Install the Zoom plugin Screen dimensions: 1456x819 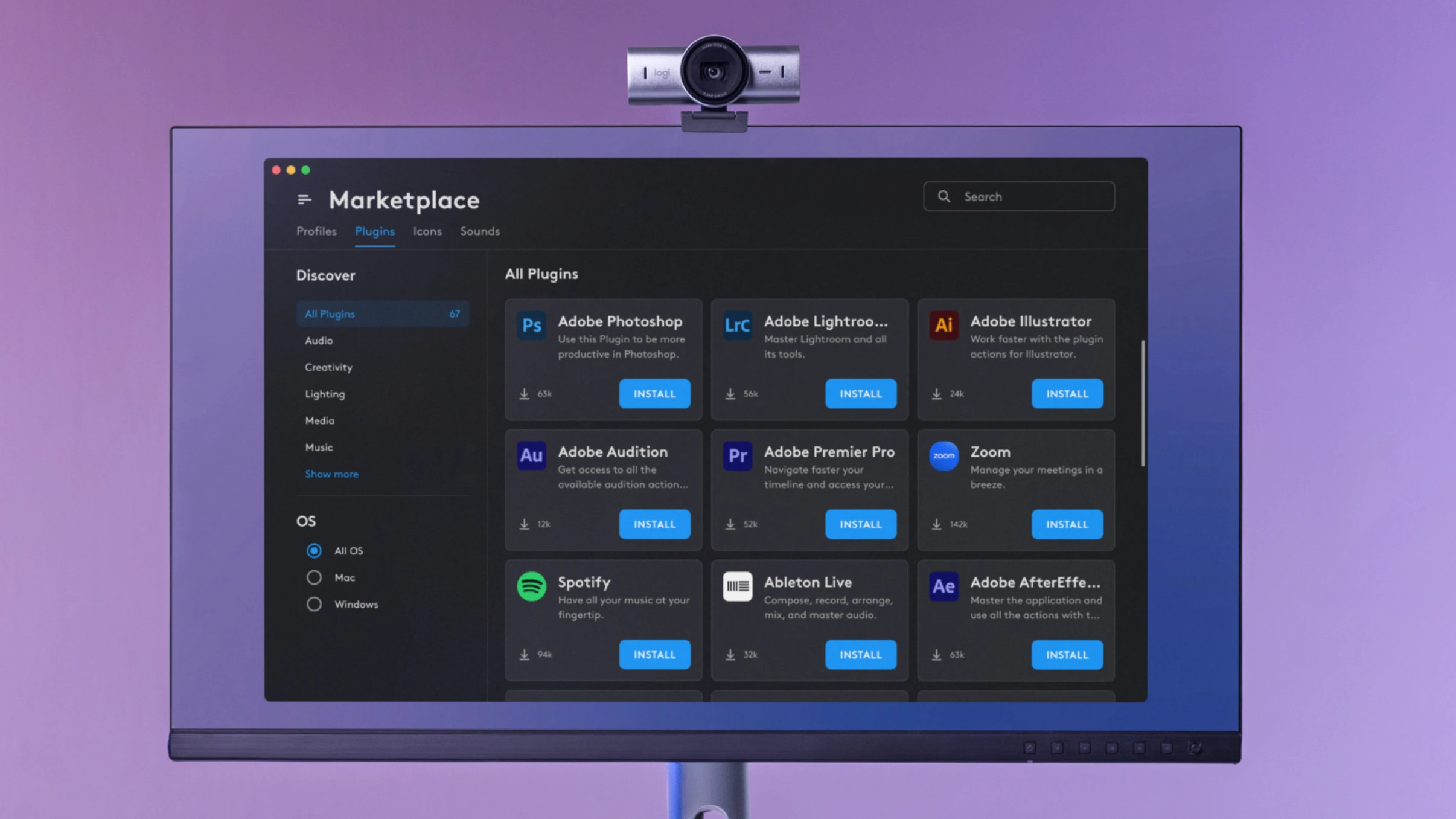pos(1067,524)
